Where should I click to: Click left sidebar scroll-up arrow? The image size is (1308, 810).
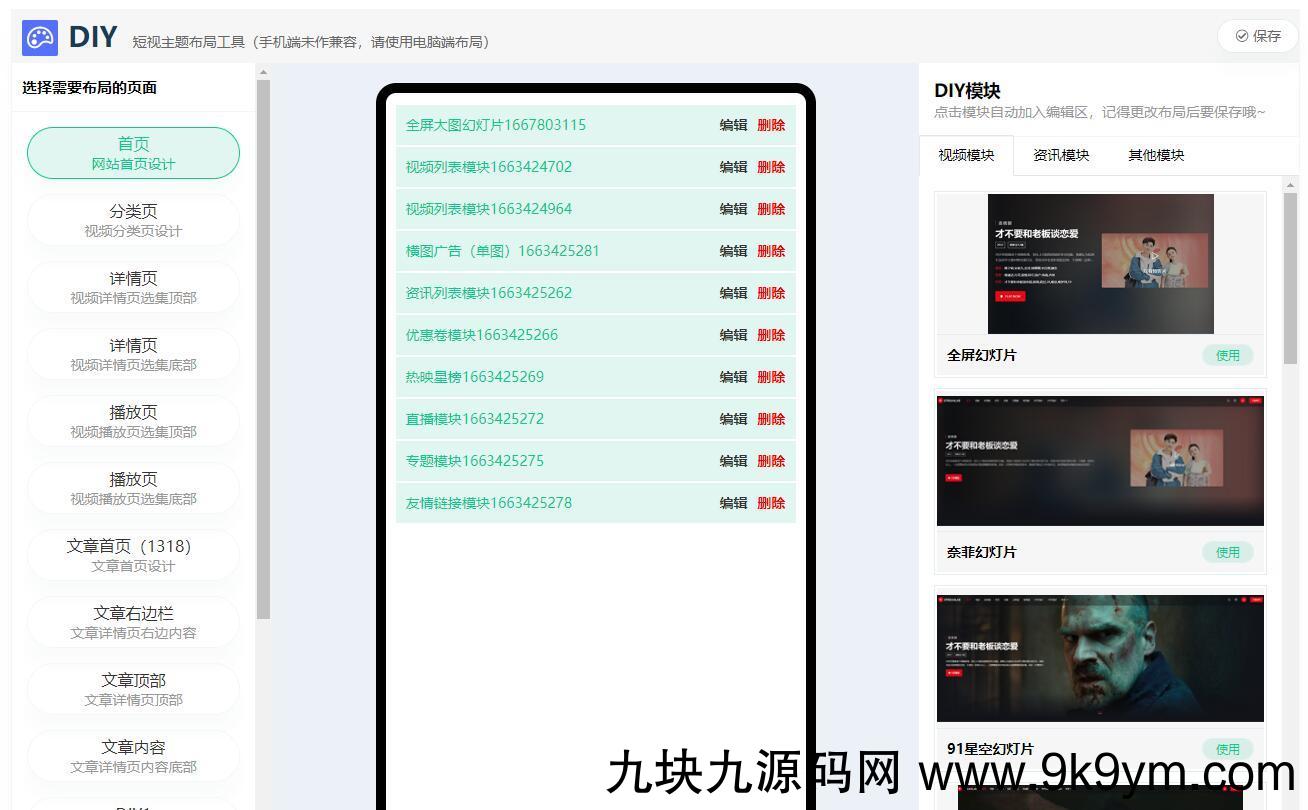(x=264, y=72)
